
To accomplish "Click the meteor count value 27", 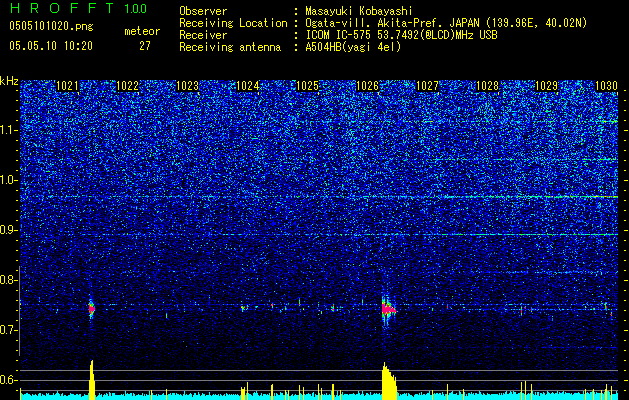I will tap(145, 46).
